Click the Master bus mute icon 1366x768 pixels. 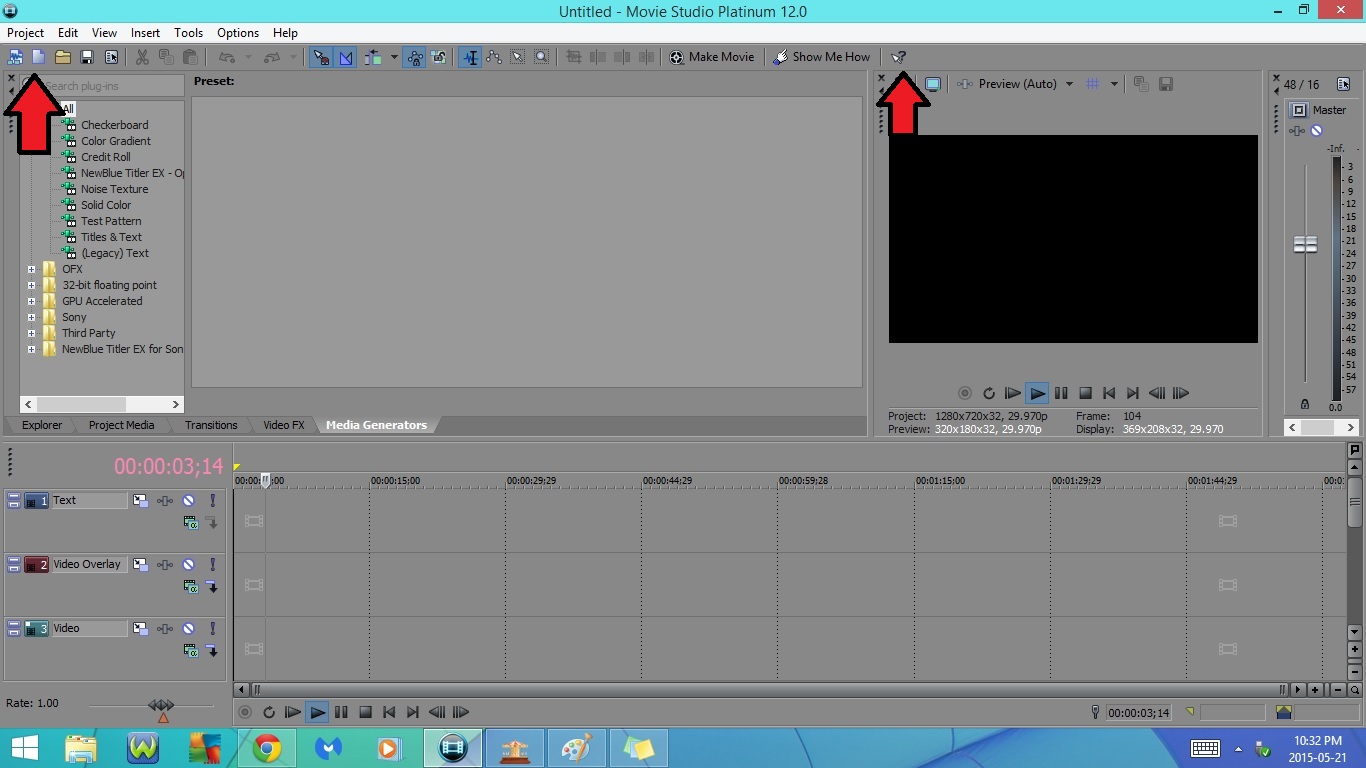pos(1317,131)
